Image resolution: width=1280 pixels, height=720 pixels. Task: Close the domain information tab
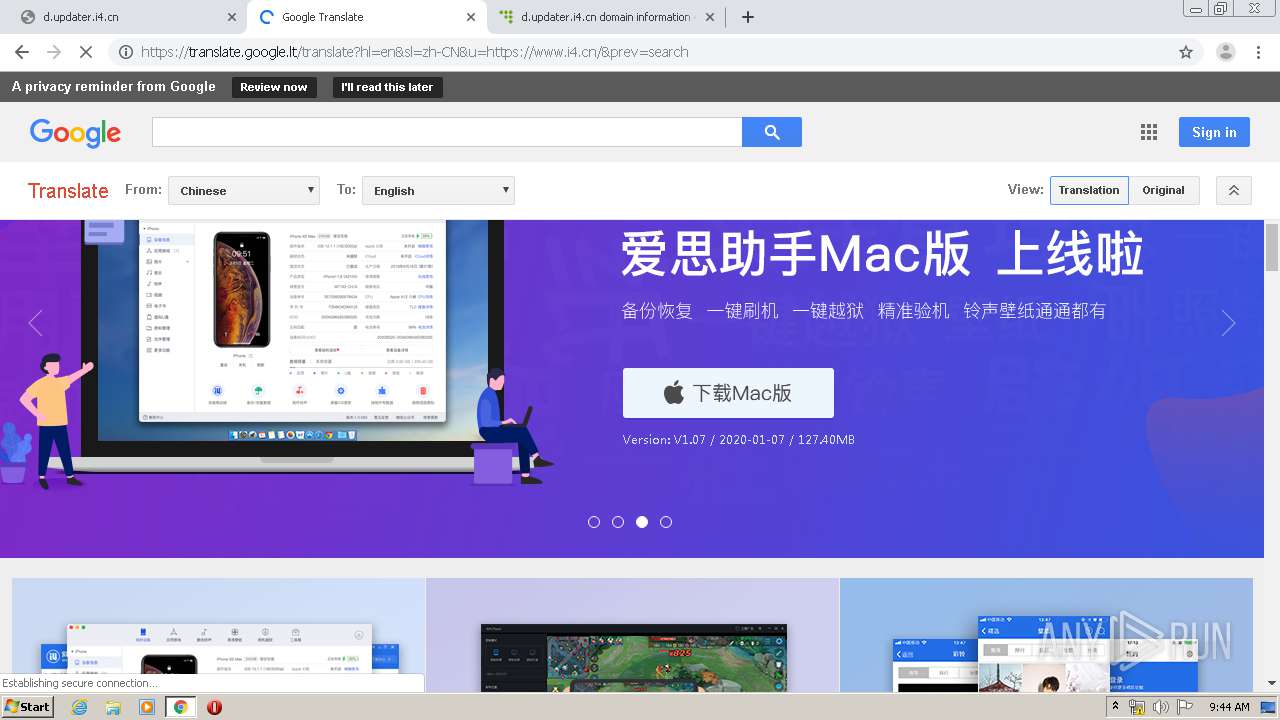pos(710,17)
